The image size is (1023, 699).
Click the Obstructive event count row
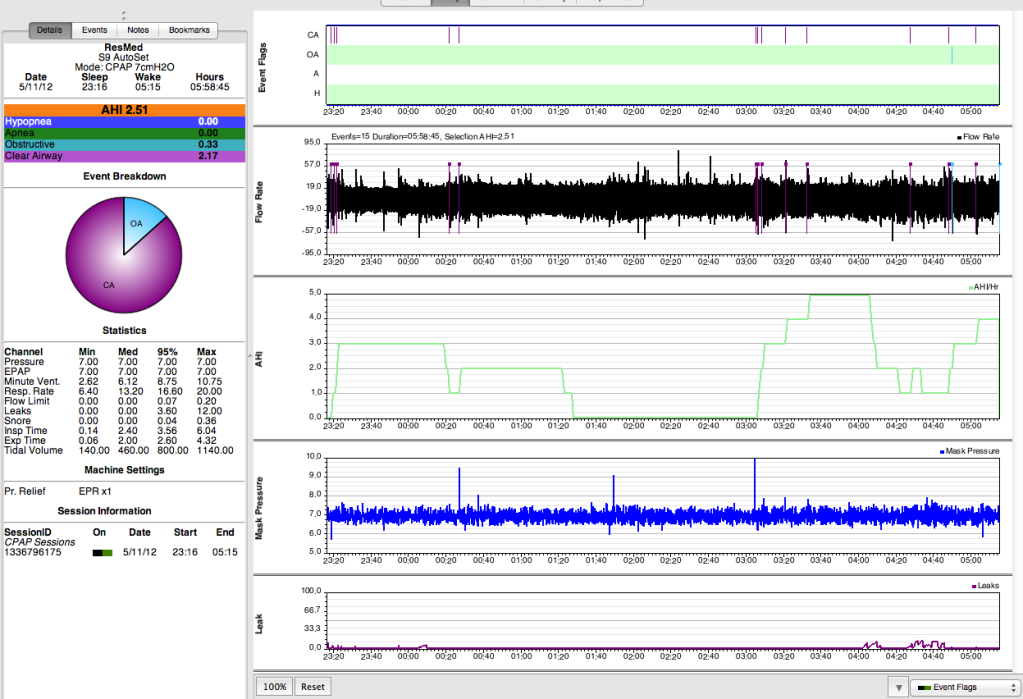(125, 144)
